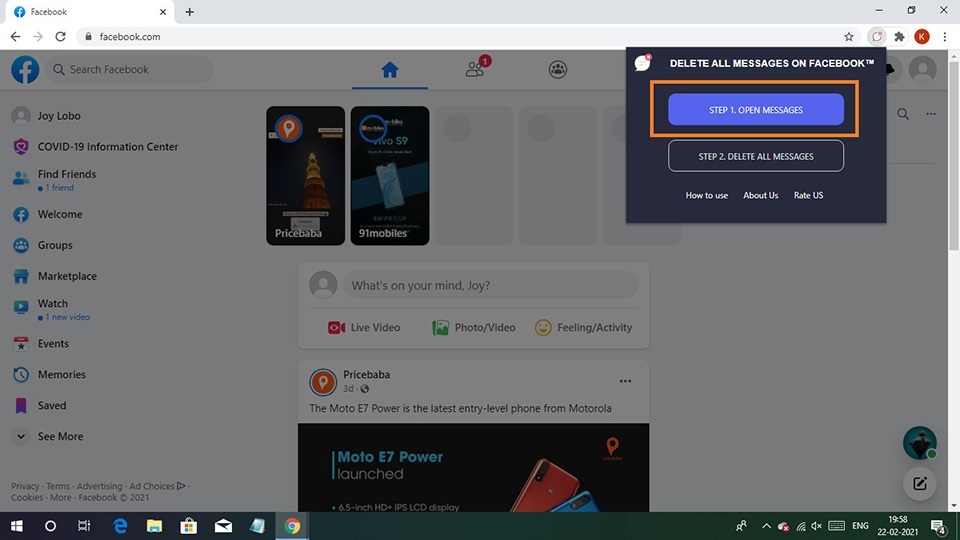960x540 pixels.
Task: Open Privacy footer link
Action: [24, 486]
